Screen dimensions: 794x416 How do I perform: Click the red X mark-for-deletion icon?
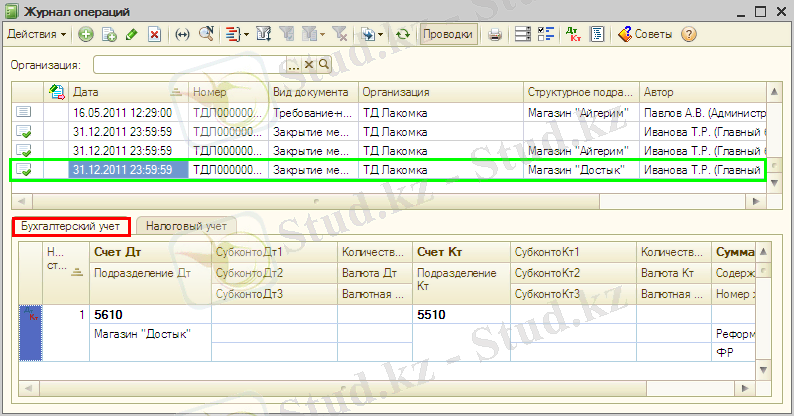pyautogui.click(x=154, y=34)
